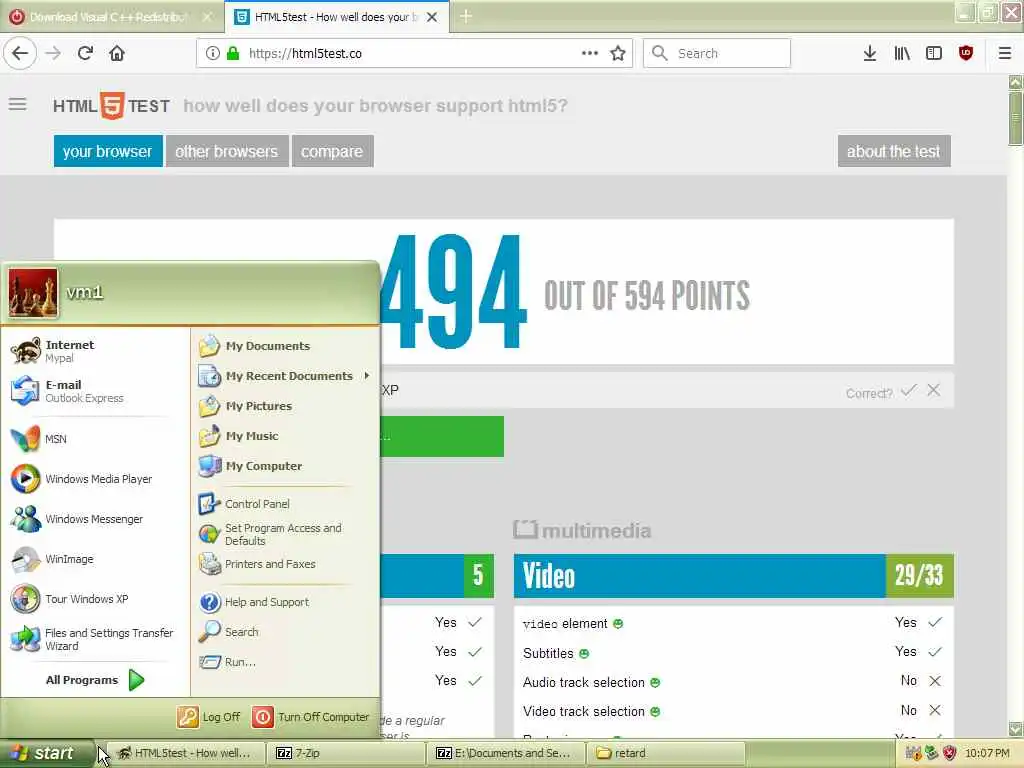The image size is (1024, 768).
Task: Click the uBlock Origin shield icon
Action: tap(966, 54)
